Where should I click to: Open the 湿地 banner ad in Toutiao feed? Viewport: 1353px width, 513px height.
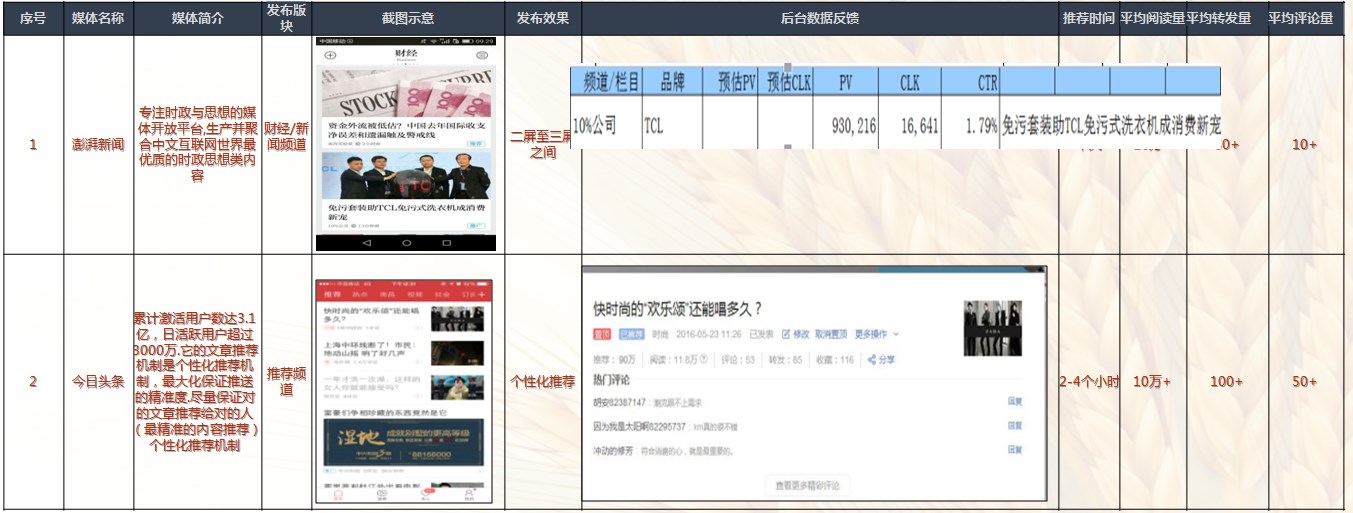pyautogui.click(x=403, y=443)
